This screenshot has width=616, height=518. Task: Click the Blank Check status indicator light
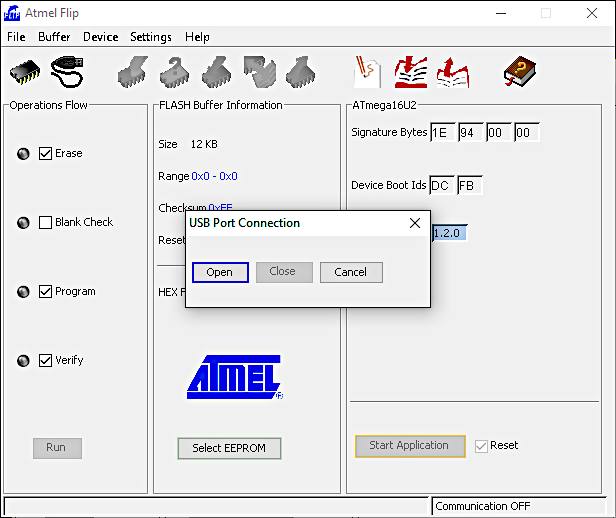23,223
